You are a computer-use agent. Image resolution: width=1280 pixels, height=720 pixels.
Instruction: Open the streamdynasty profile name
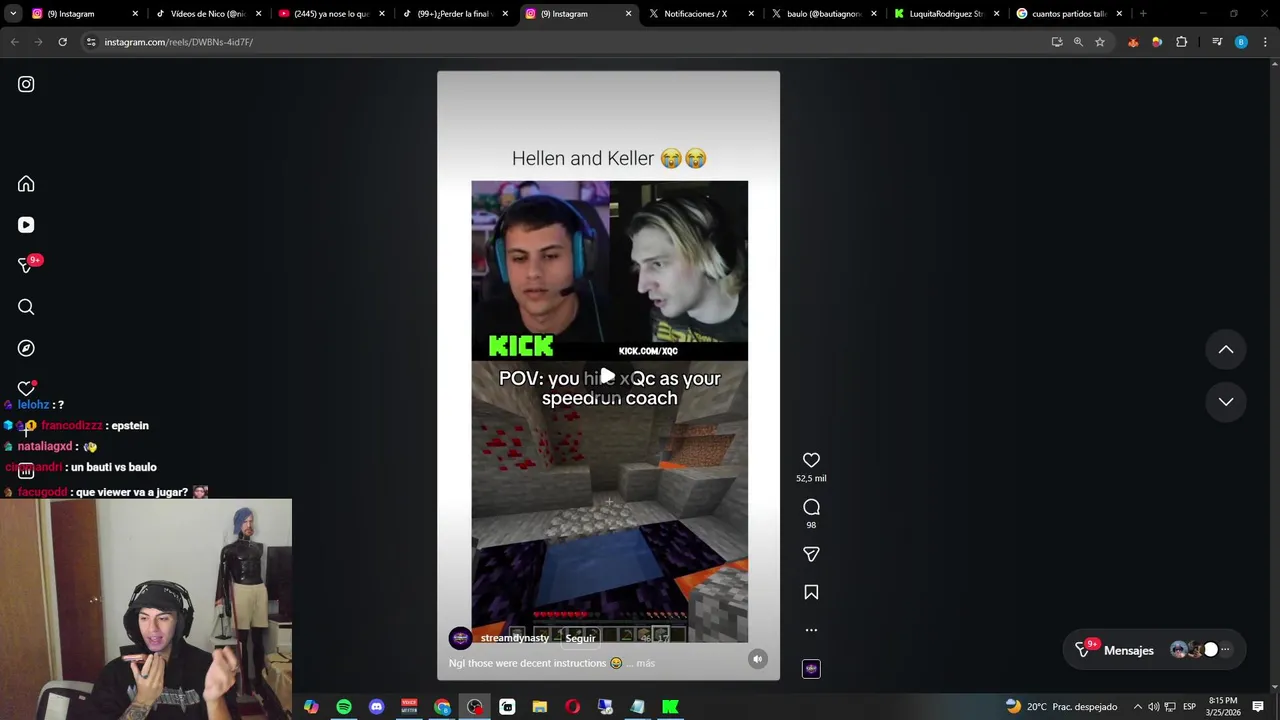coord(514,638)
